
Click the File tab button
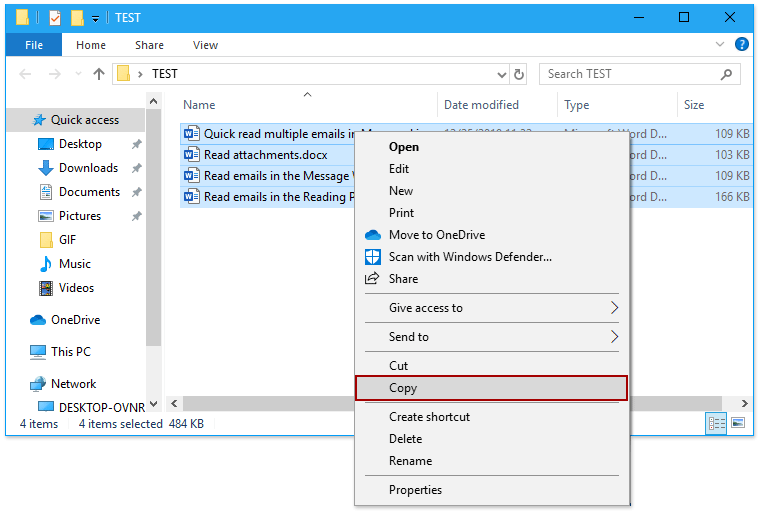click(x=33, y=45)
